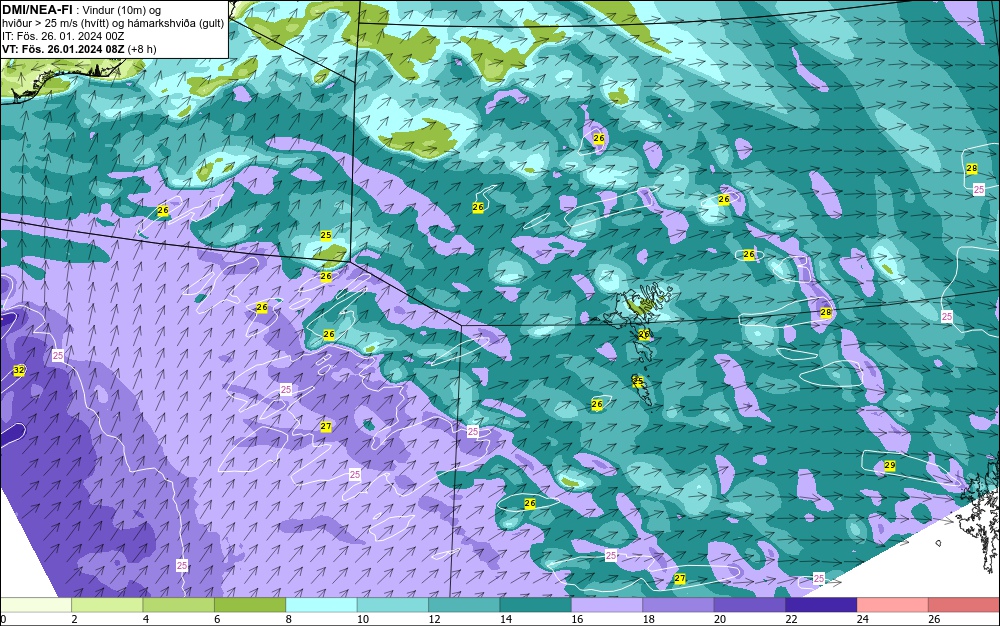Click the 18–20 m/s purple legend swatch
This screenshot has width=1000, height=626.
click(x=679, y=605)
